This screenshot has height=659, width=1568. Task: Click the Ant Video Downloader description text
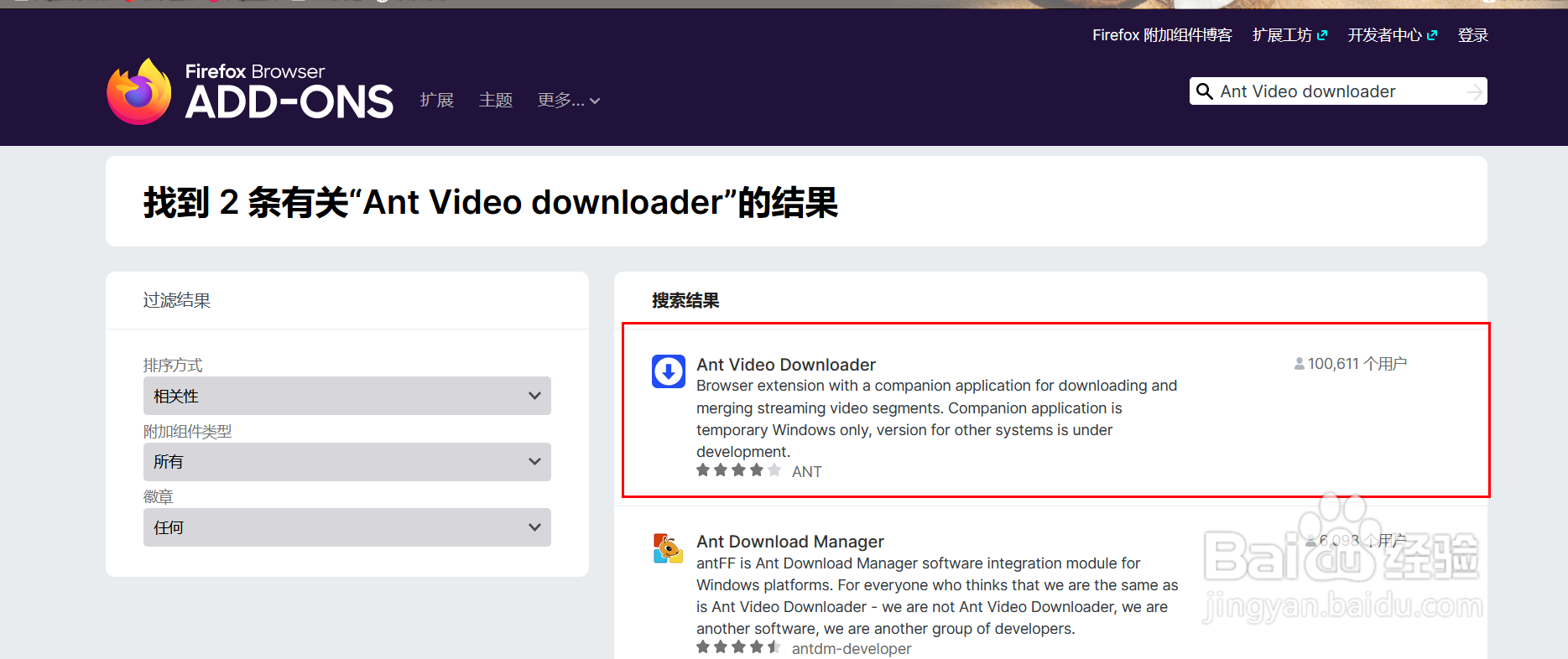(937, 418)
